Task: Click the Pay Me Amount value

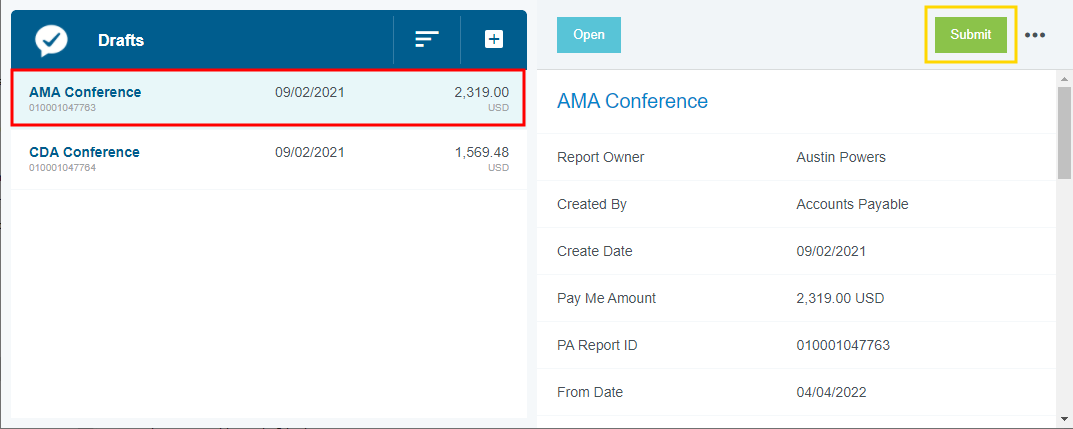Action: tap(840, 298)
